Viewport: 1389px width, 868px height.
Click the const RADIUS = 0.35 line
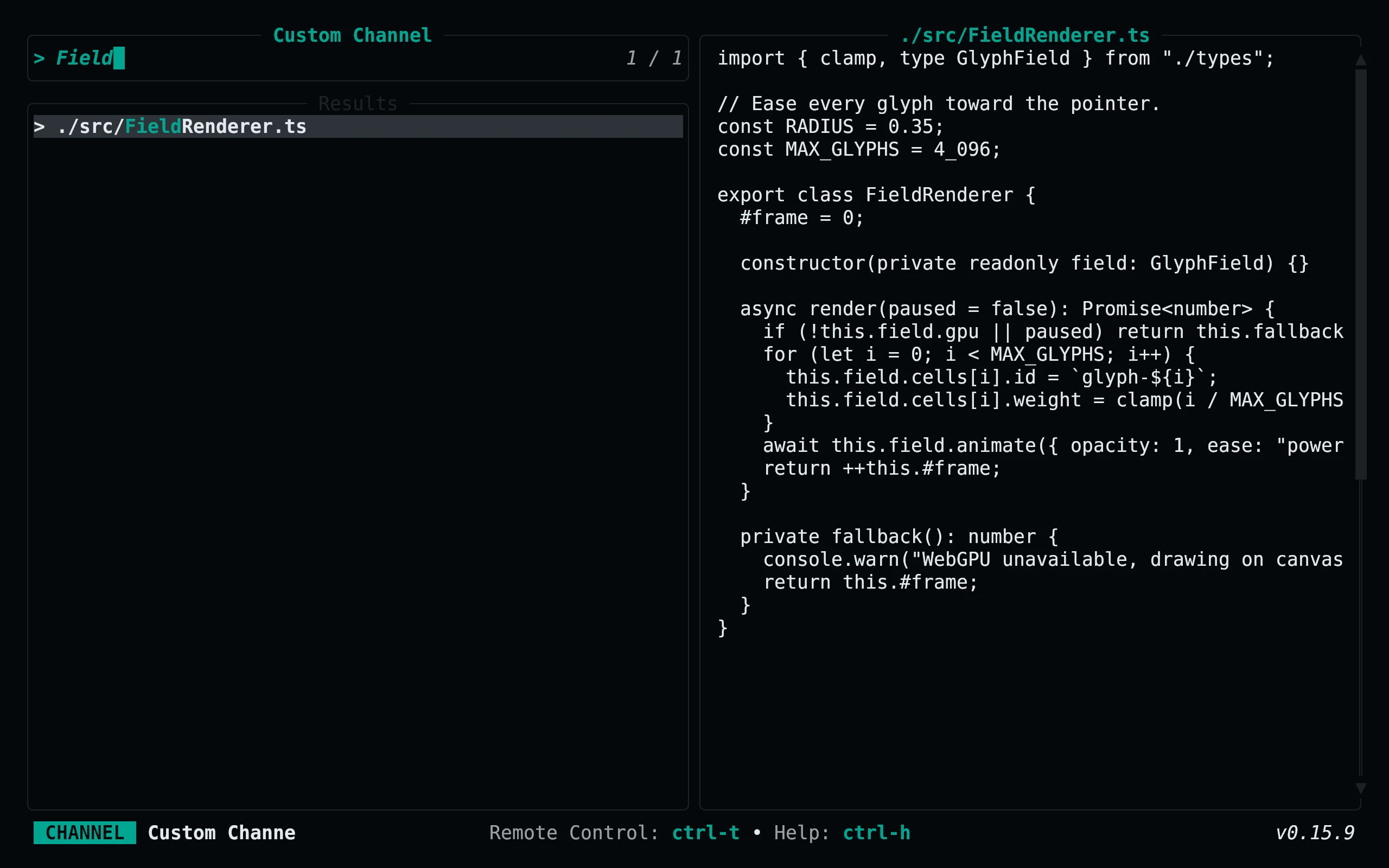(x=831, y=126)
